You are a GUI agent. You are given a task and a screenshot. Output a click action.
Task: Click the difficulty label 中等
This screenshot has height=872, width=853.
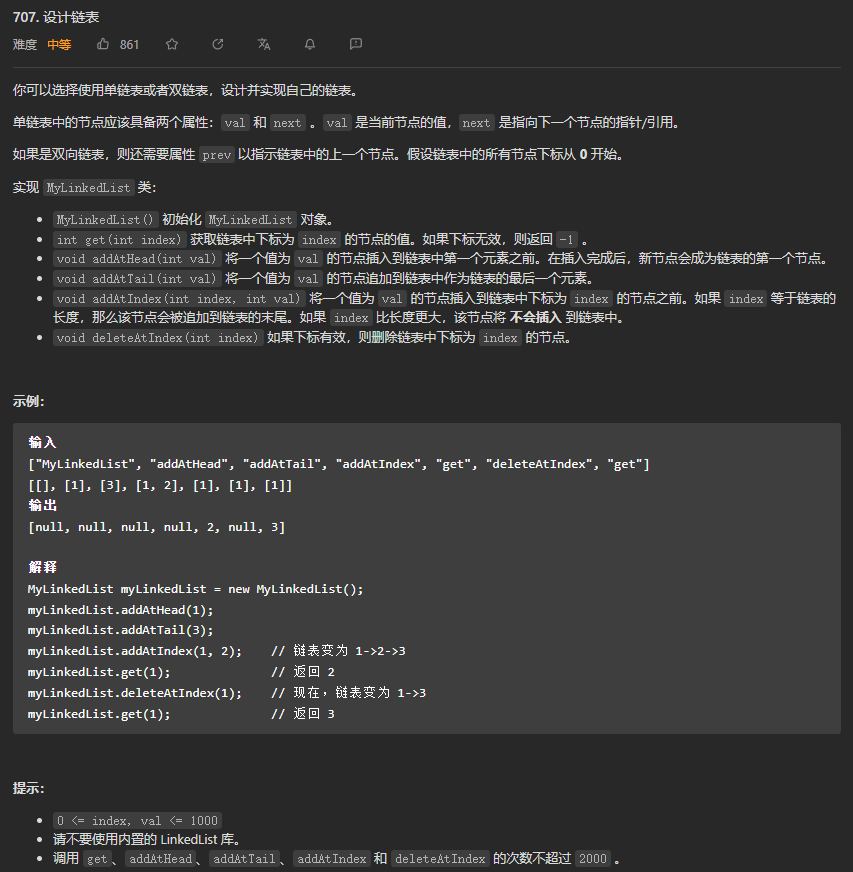(x=59, y=44)
